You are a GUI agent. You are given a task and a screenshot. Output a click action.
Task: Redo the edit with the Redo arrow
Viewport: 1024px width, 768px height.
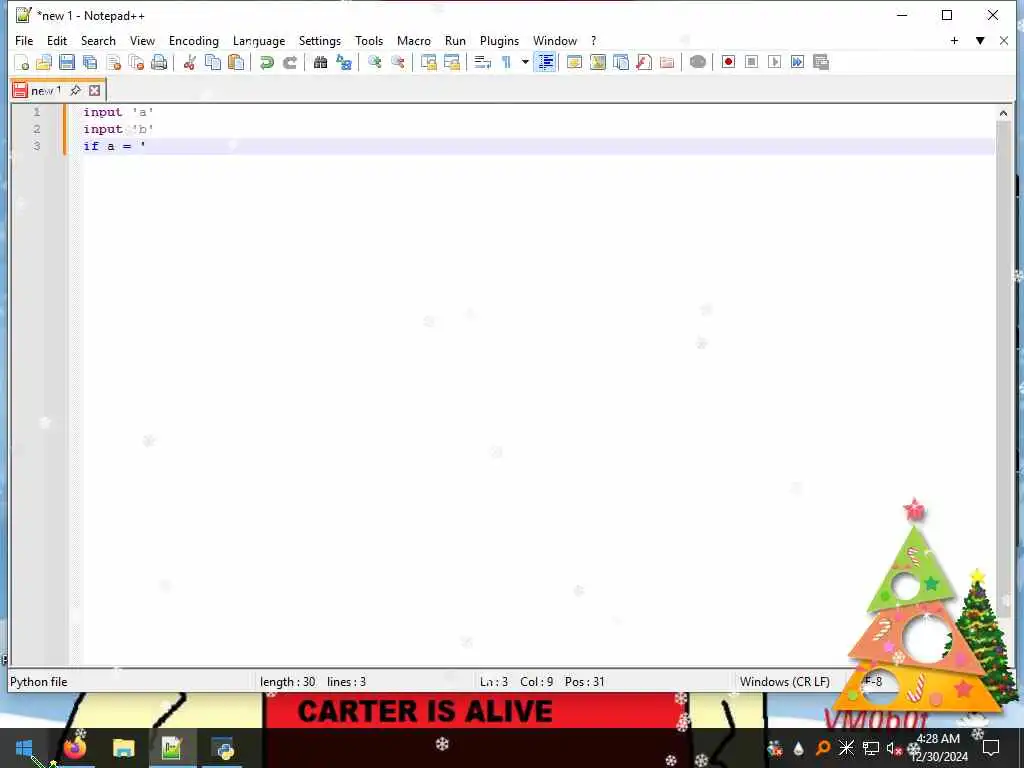pos(289,62)
